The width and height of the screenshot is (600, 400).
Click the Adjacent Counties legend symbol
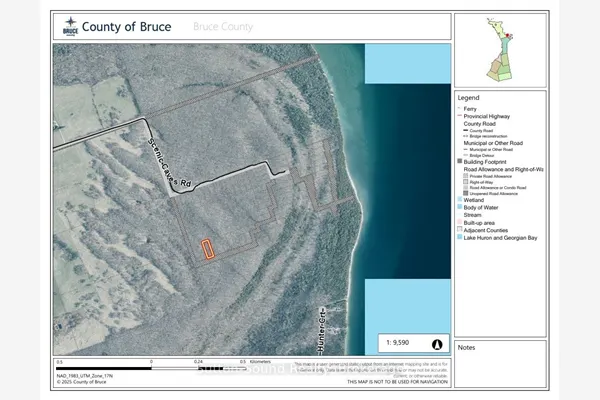click(459, 230)
